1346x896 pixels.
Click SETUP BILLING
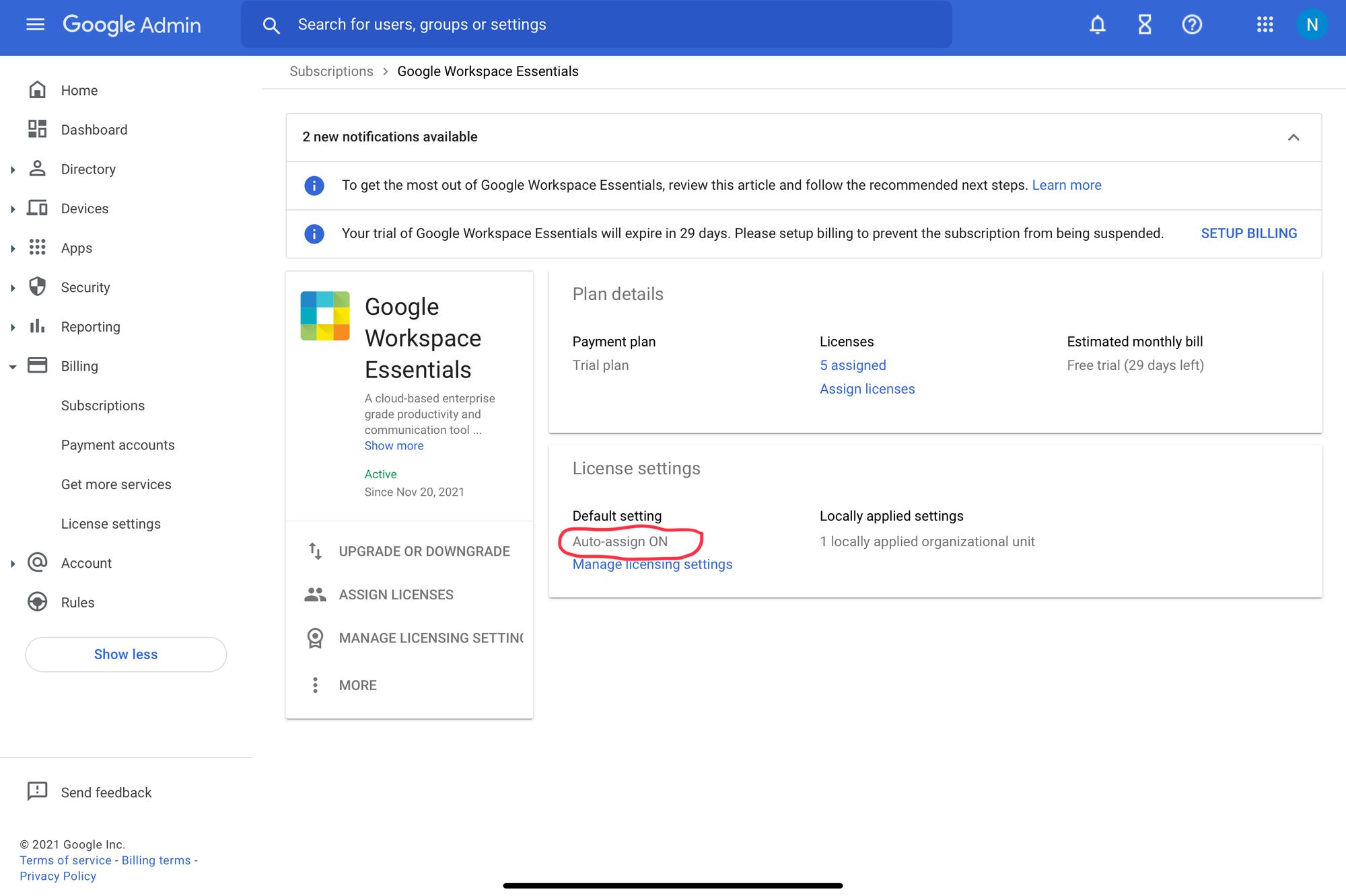click(x=1249, y=233)
